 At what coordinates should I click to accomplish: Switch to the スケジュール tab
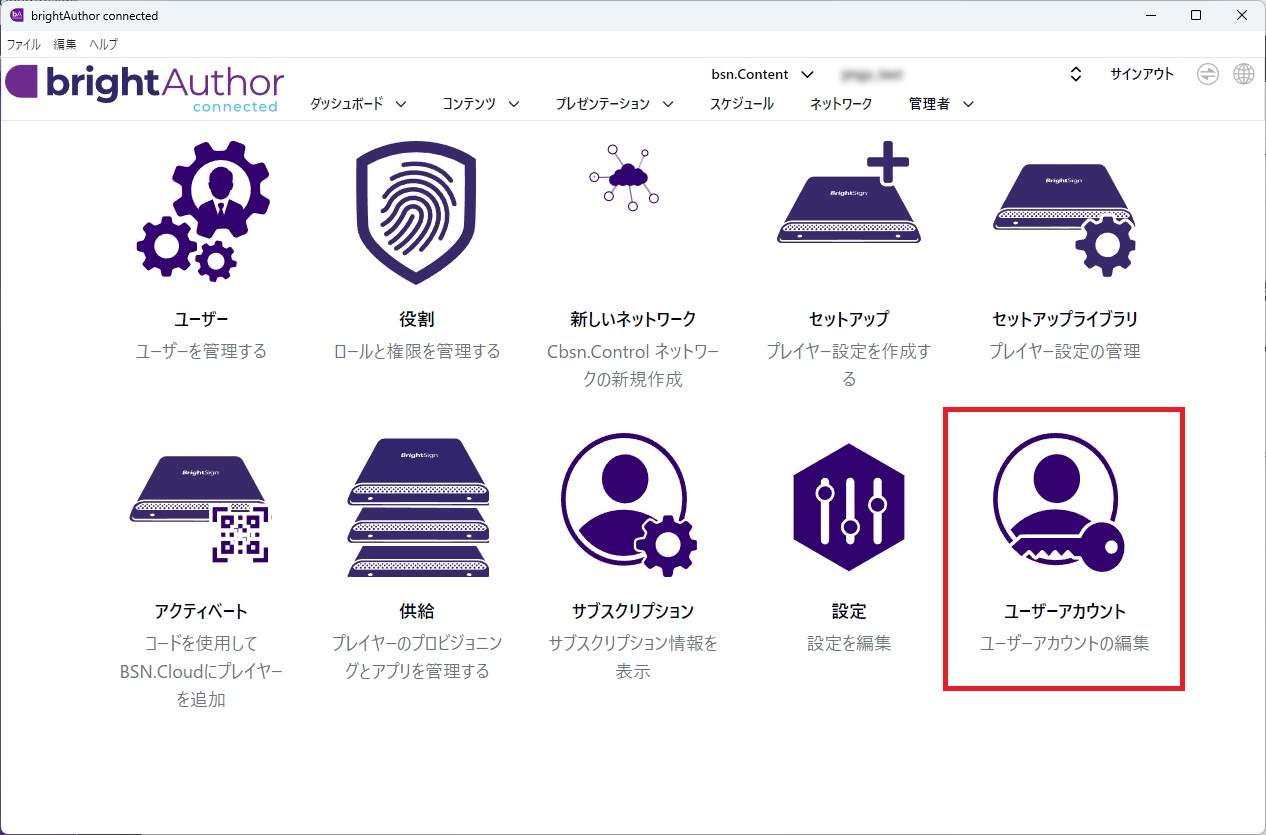[741, 104]
